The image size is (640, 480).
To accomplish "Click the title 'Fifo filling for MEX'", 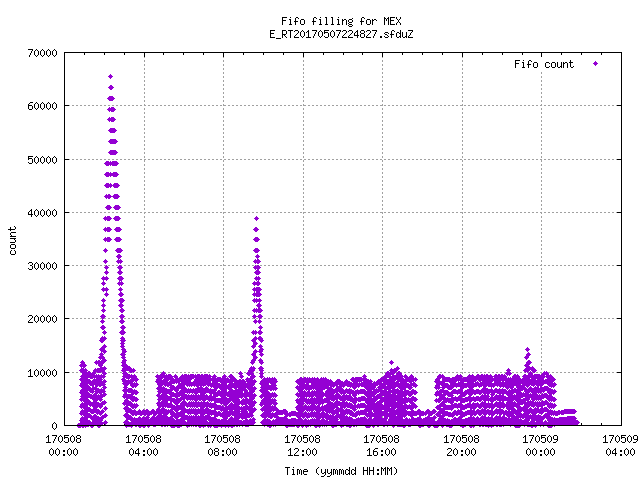I will click(341, 21).
